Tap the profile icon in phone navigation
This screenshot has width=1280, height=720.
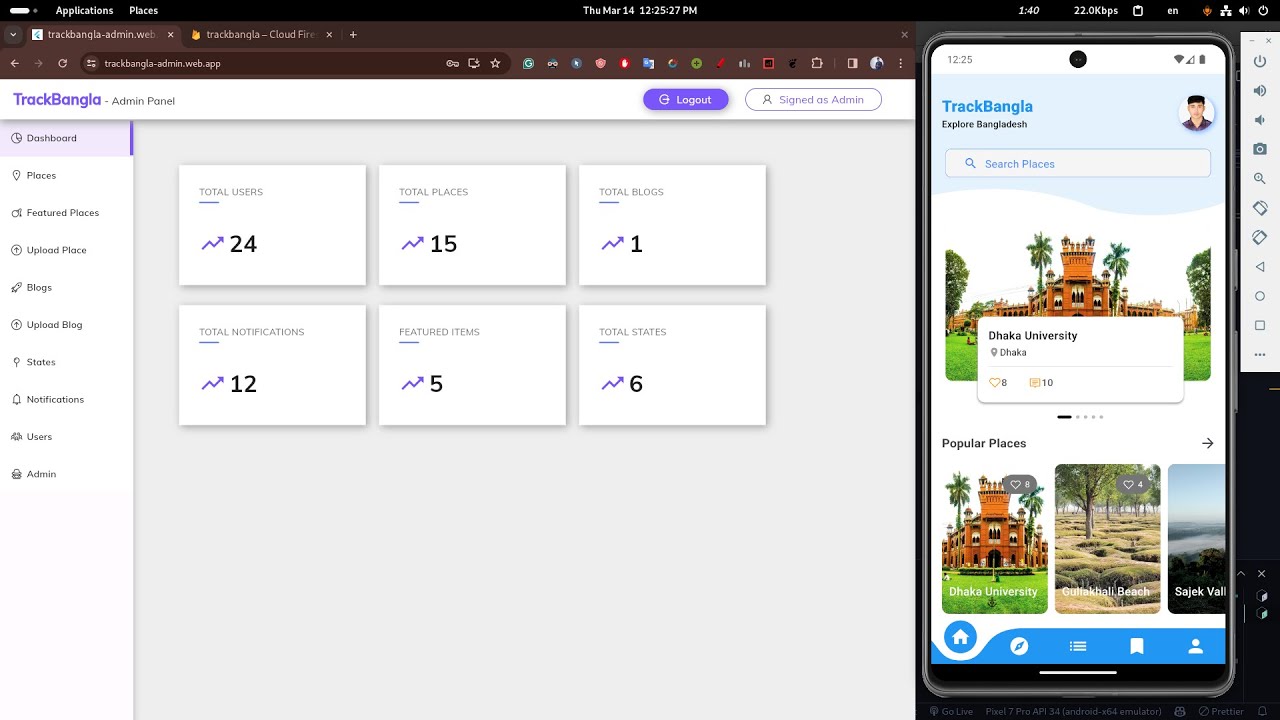coord(1195,647)
